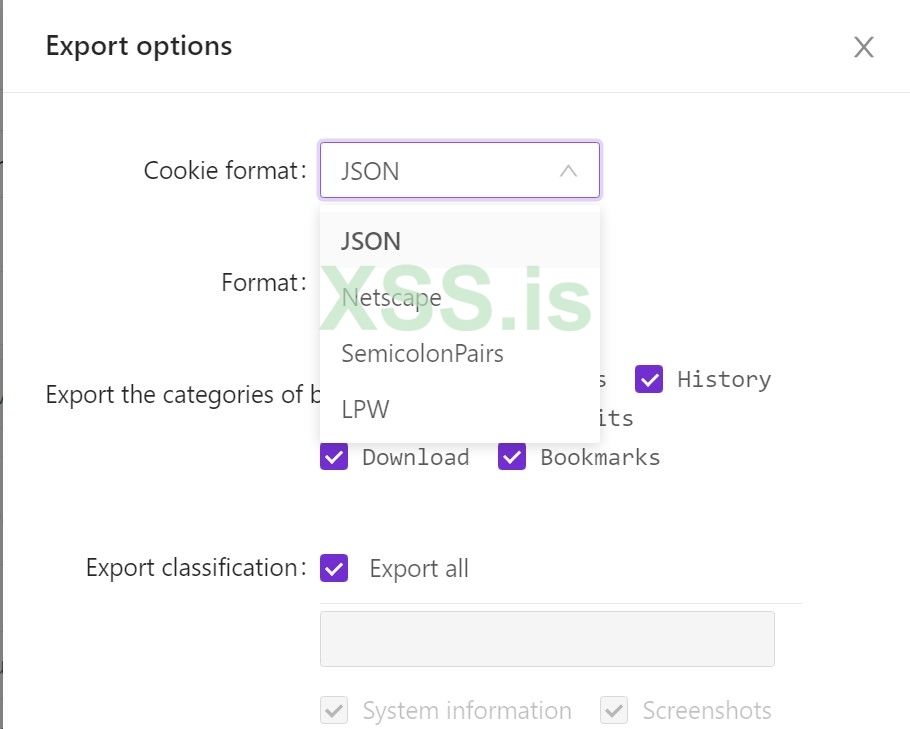The width and height of the screenshot is (910, 729).
Task: Close the Export options dialog
Action: tap(864, 47)
